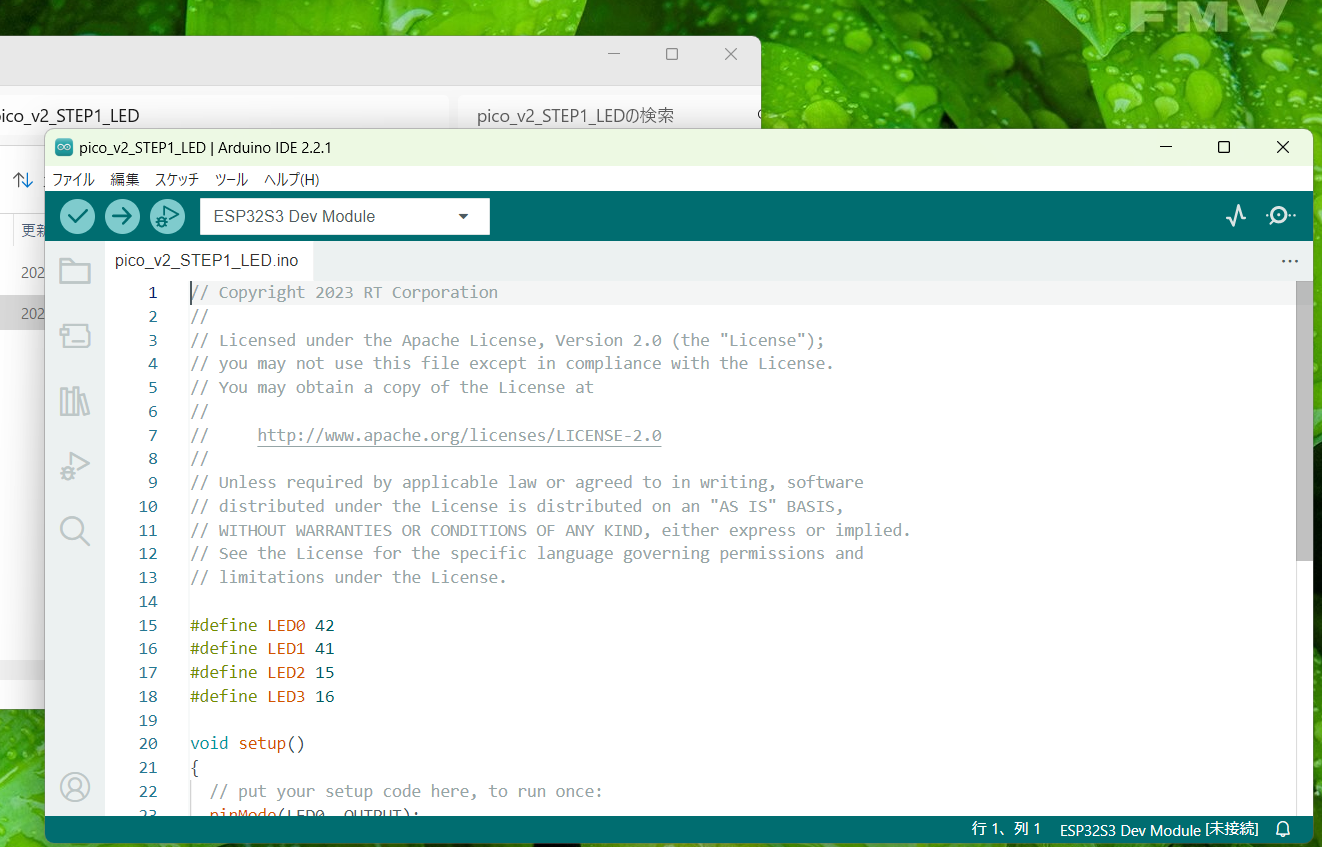This screenshot has width=1322, height=847.
Task: Open the Serial Monitor
Action: tap(1280, 216)
